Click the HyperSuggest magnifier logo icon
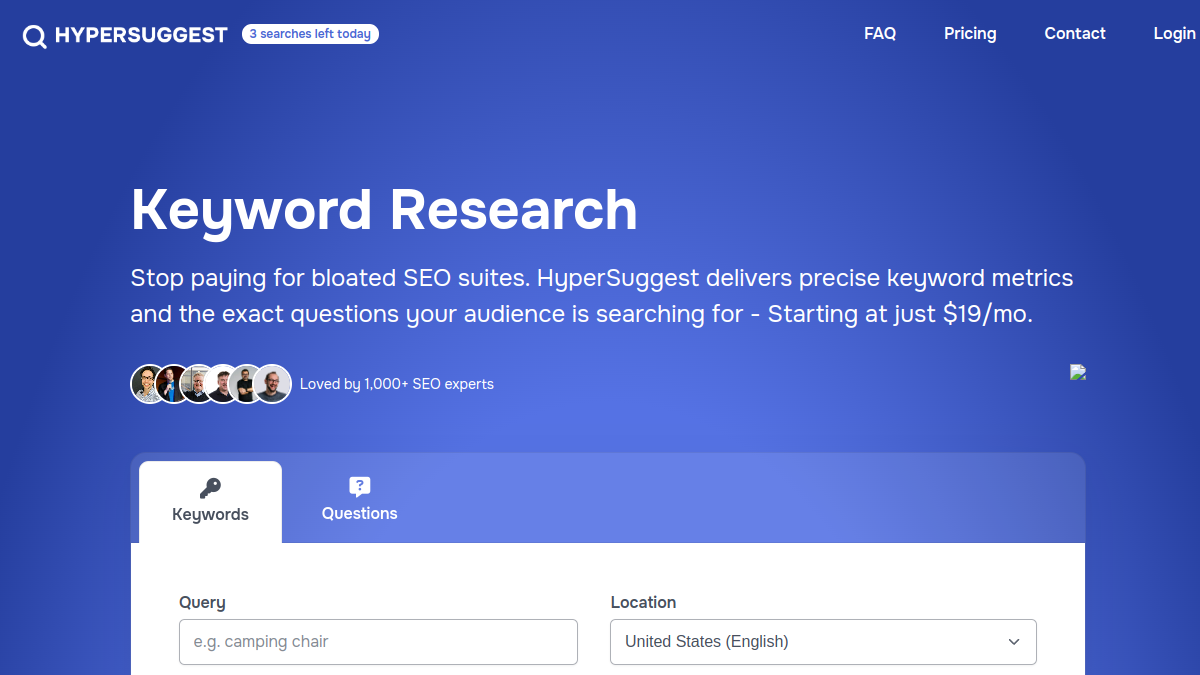1200x675 pixels. 35,36
